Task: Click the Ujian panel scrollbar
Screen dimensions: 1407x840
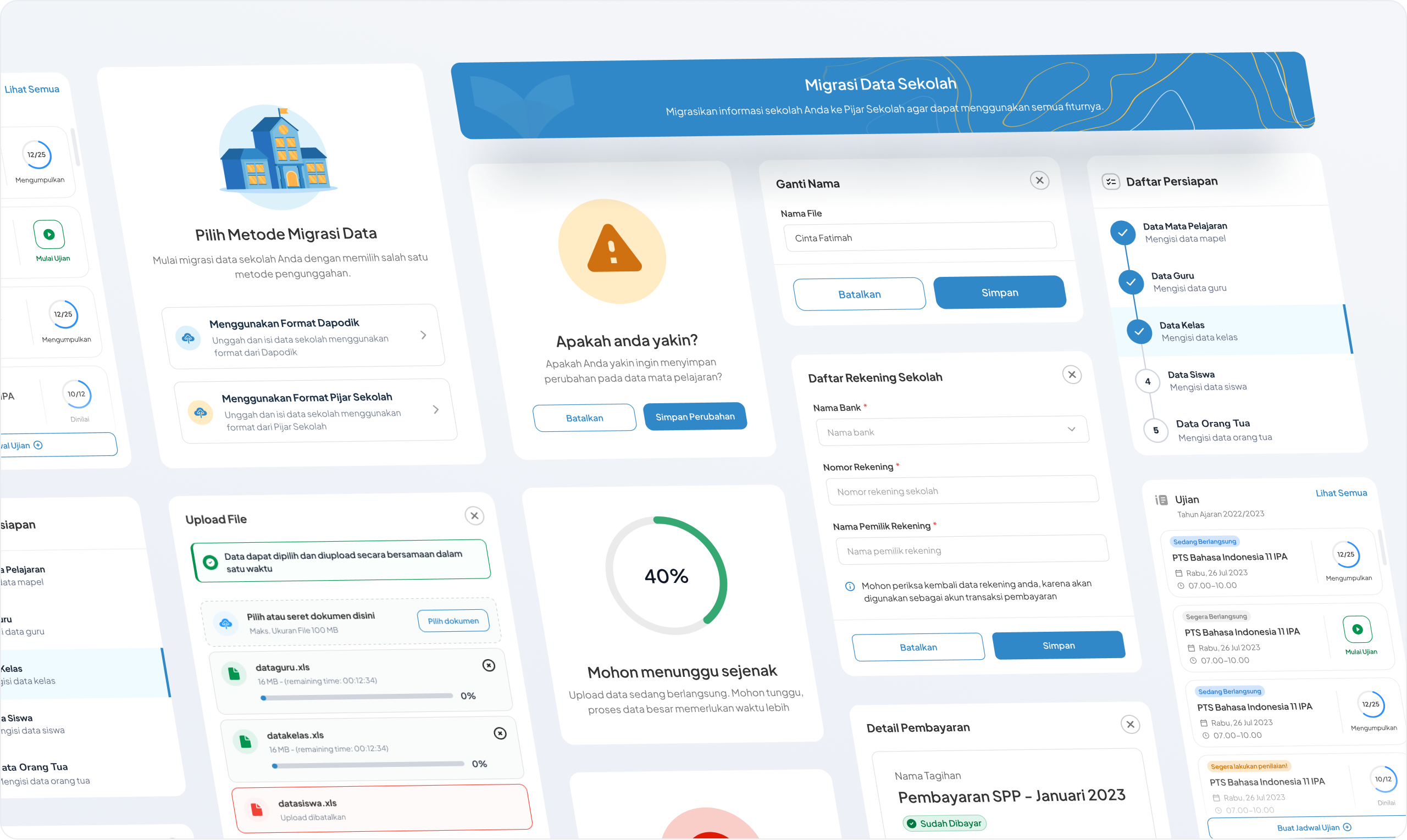Action: (1382, 547)
